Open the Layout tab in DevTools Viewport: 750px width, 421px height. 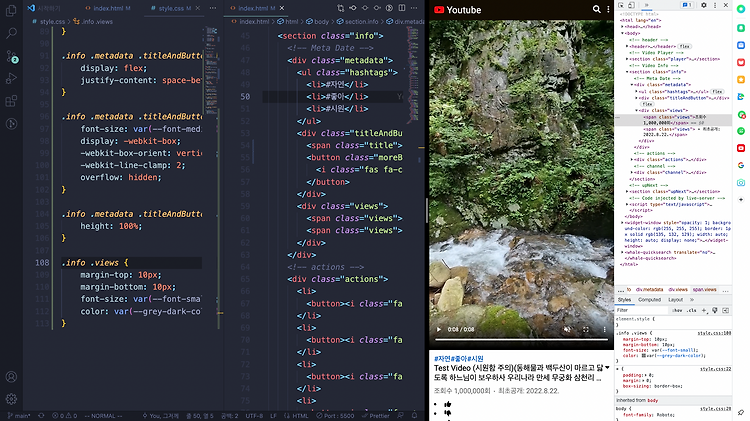675,299
